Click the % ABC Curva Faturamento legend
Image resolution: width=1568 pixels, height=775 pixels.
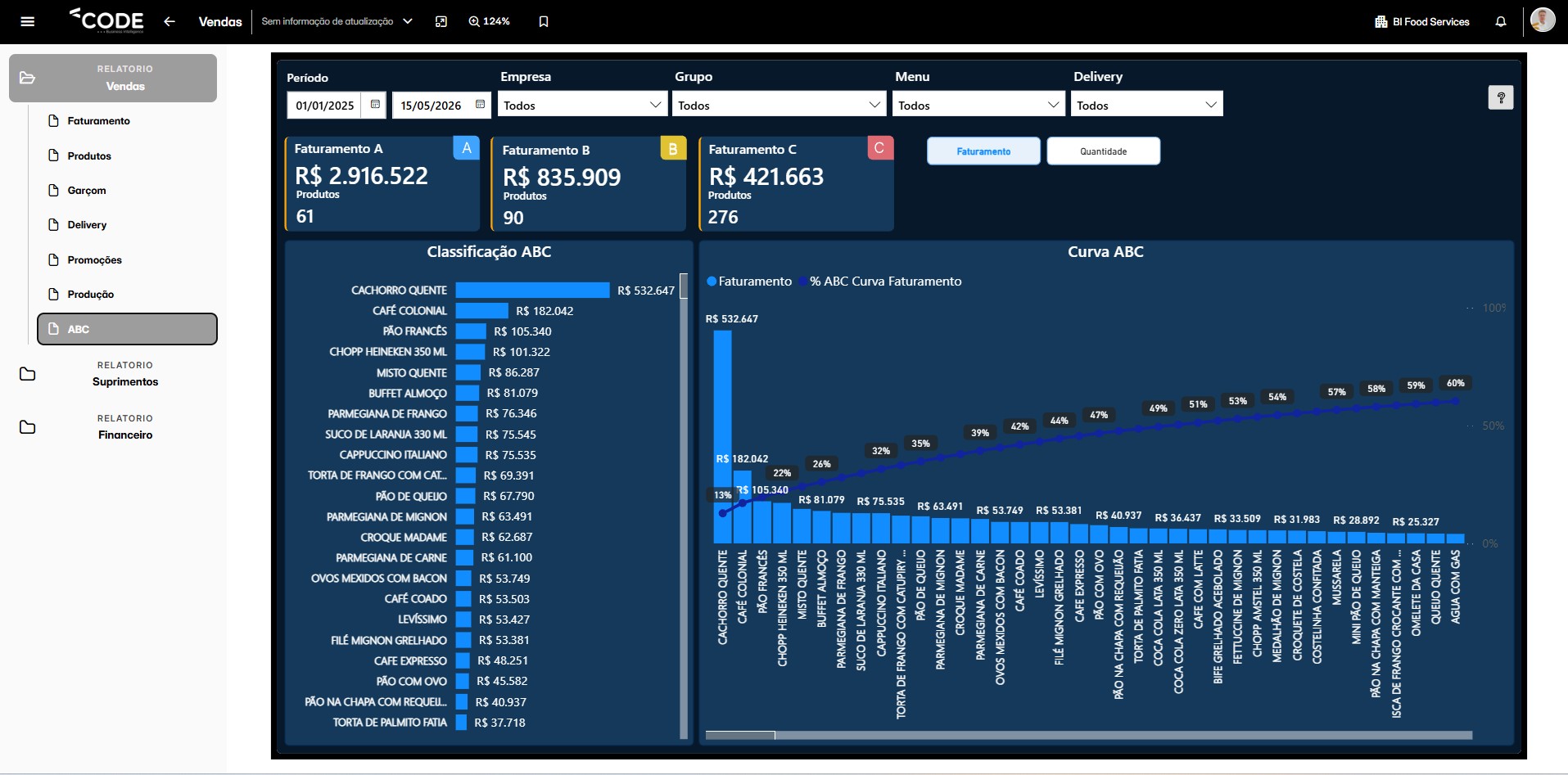point(881,282)
